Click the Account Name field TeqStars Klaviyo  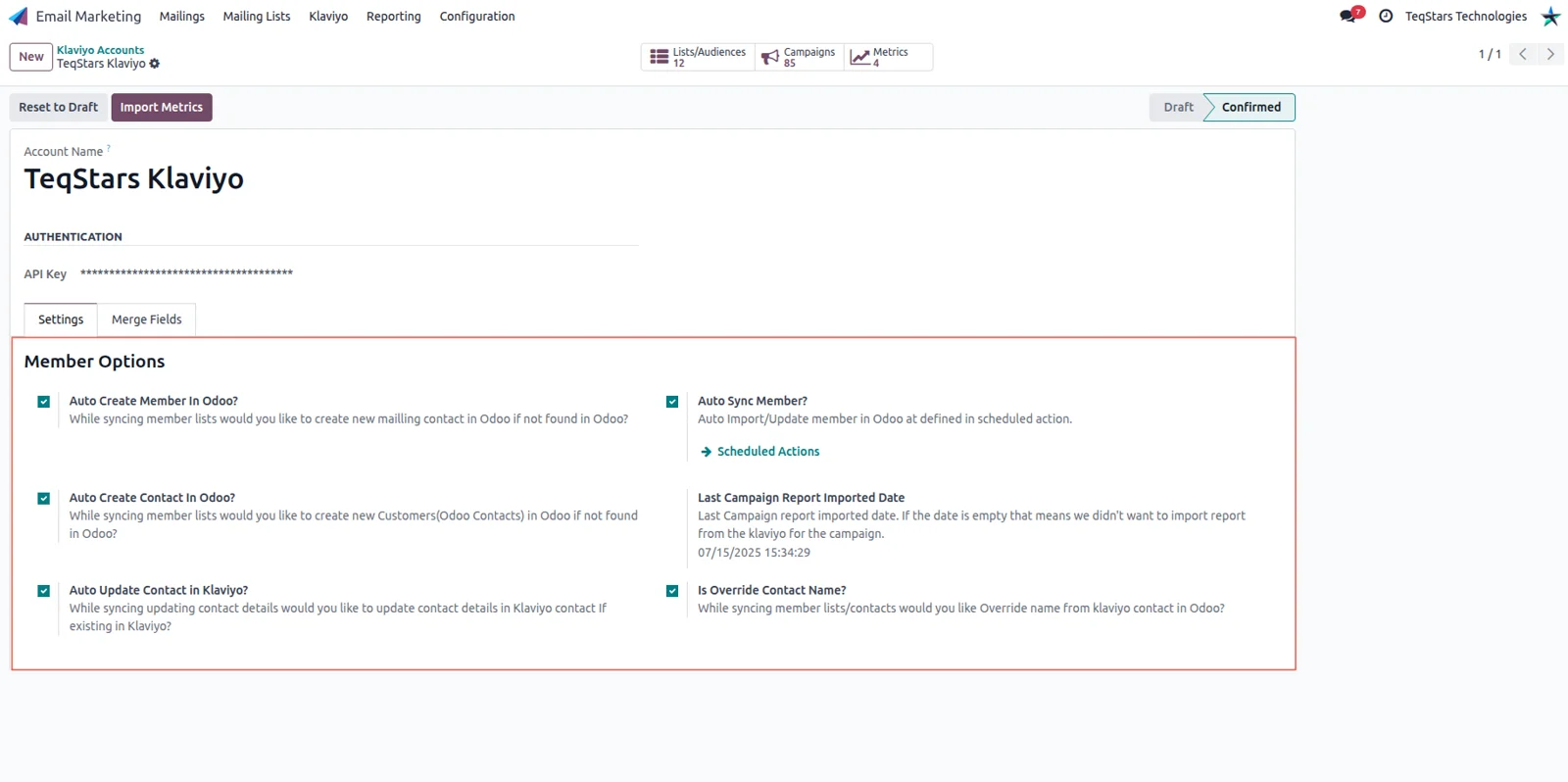[x=134, y=179]
